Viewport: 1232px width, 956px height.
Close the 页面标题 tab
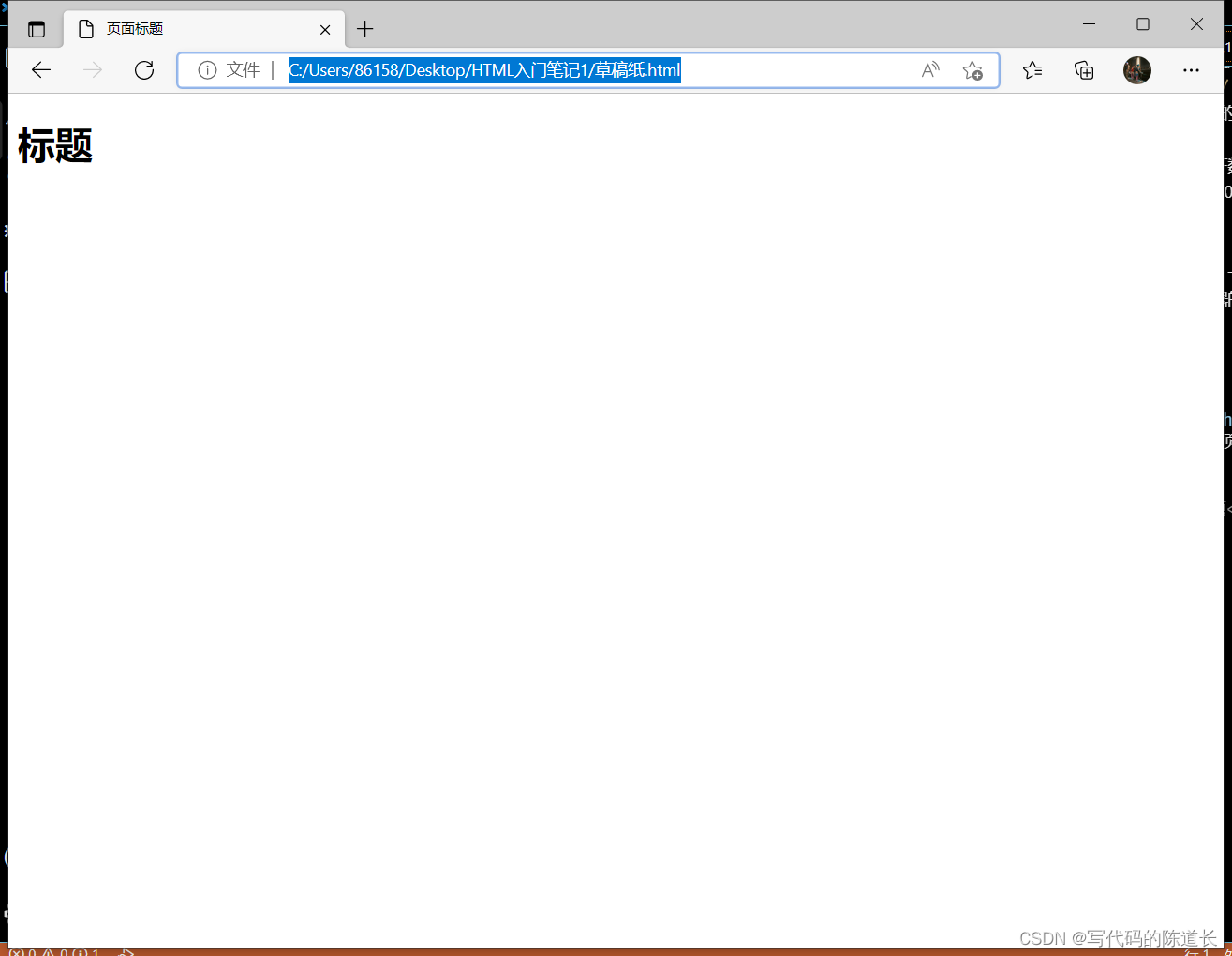[x=325, y=29]
